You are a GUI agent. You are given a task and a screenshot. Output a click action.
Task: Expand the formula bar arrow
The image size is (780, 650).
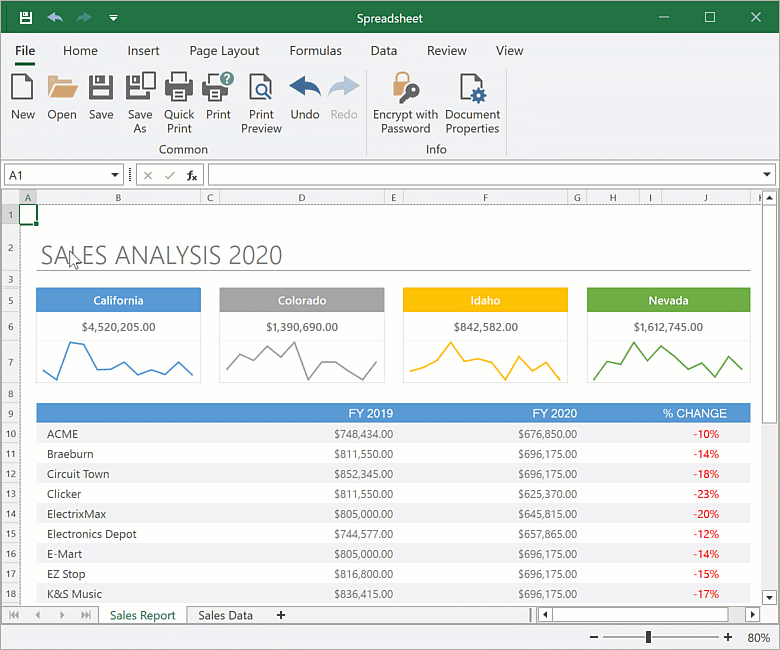(x=767, y=175)
